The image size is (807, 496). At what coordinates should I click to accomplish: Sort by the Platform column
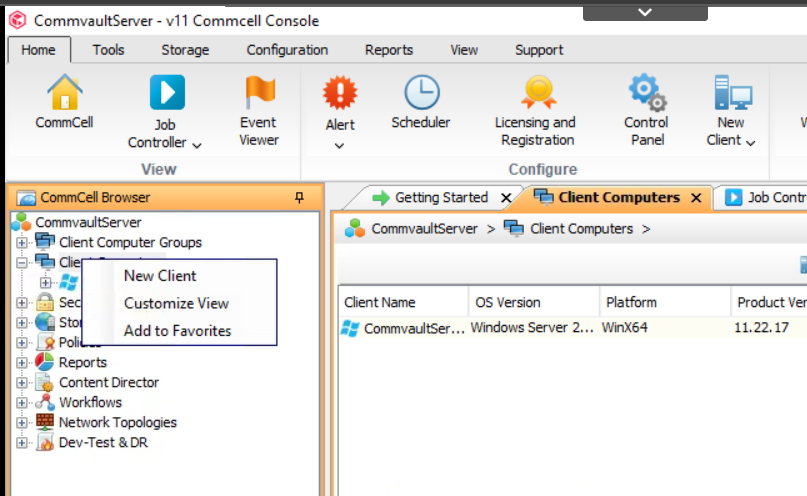pos(665,302)
